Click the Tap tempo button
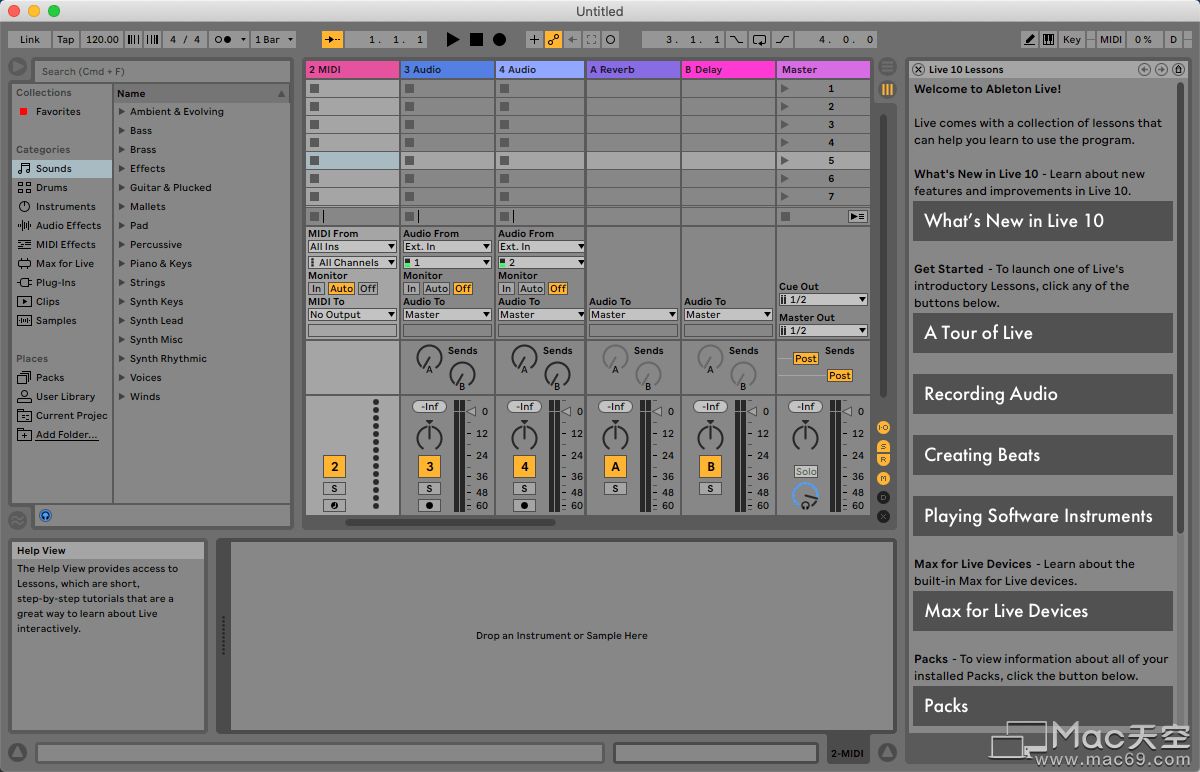1200x772 pixels. coord(65,40)
